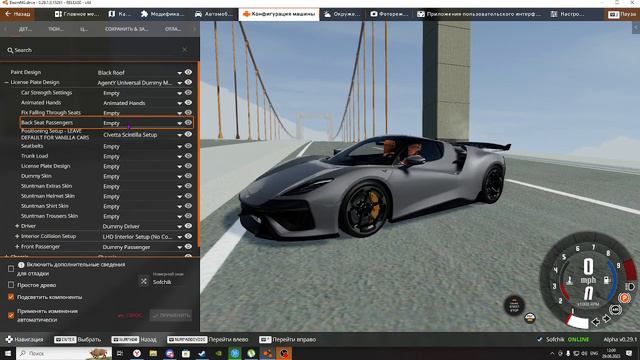Toggle visibility eye for Seatbelts
This screenshot has width=640, height=360.
188,146
